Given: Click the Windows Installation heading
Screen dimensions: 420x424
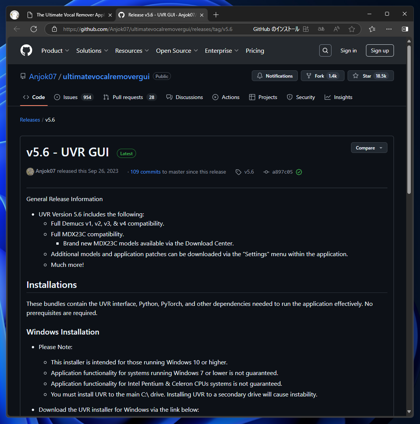Looking at the screenshot, I should click(x=63, y=332).
